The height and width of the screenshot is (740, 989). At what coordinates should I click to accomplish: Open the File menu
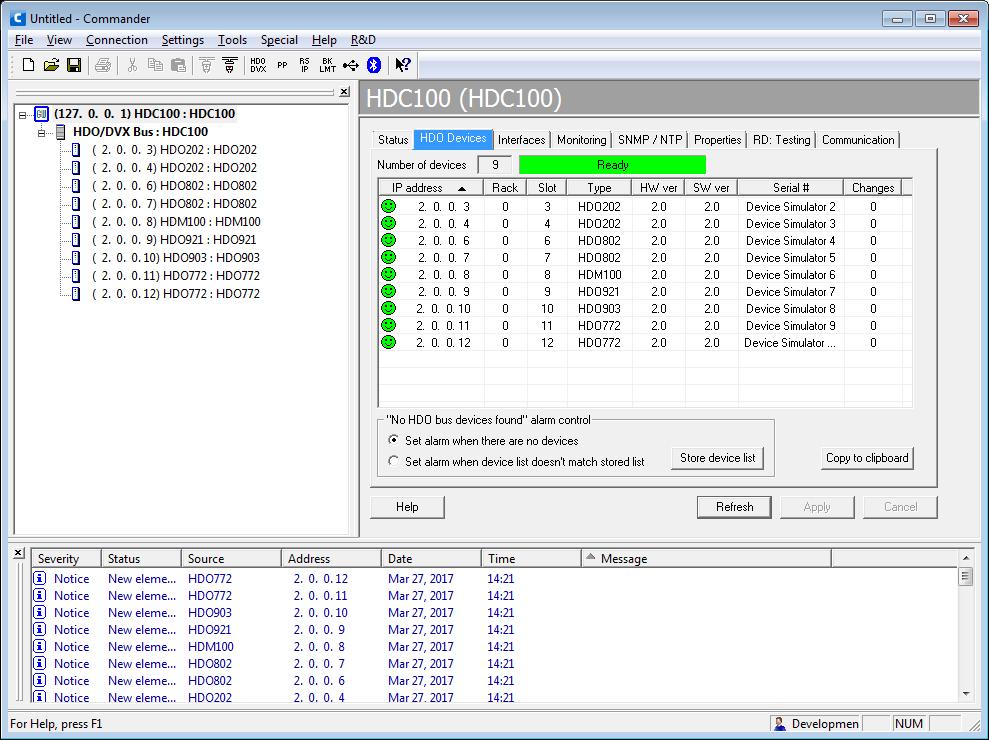(24, 40)
